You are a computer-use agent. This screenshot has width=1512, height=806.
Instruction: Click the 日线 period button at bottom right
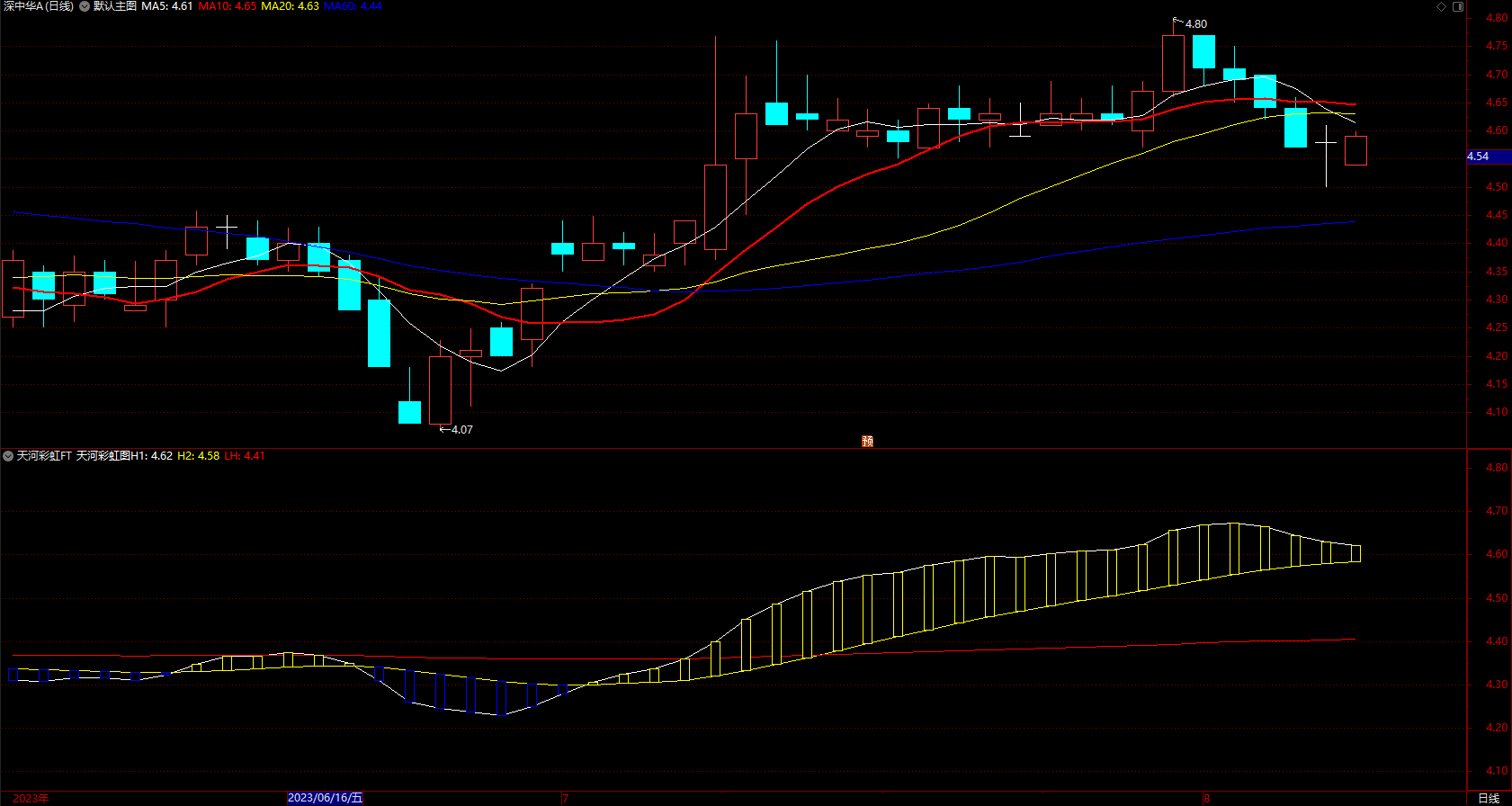pos(1489,798)
